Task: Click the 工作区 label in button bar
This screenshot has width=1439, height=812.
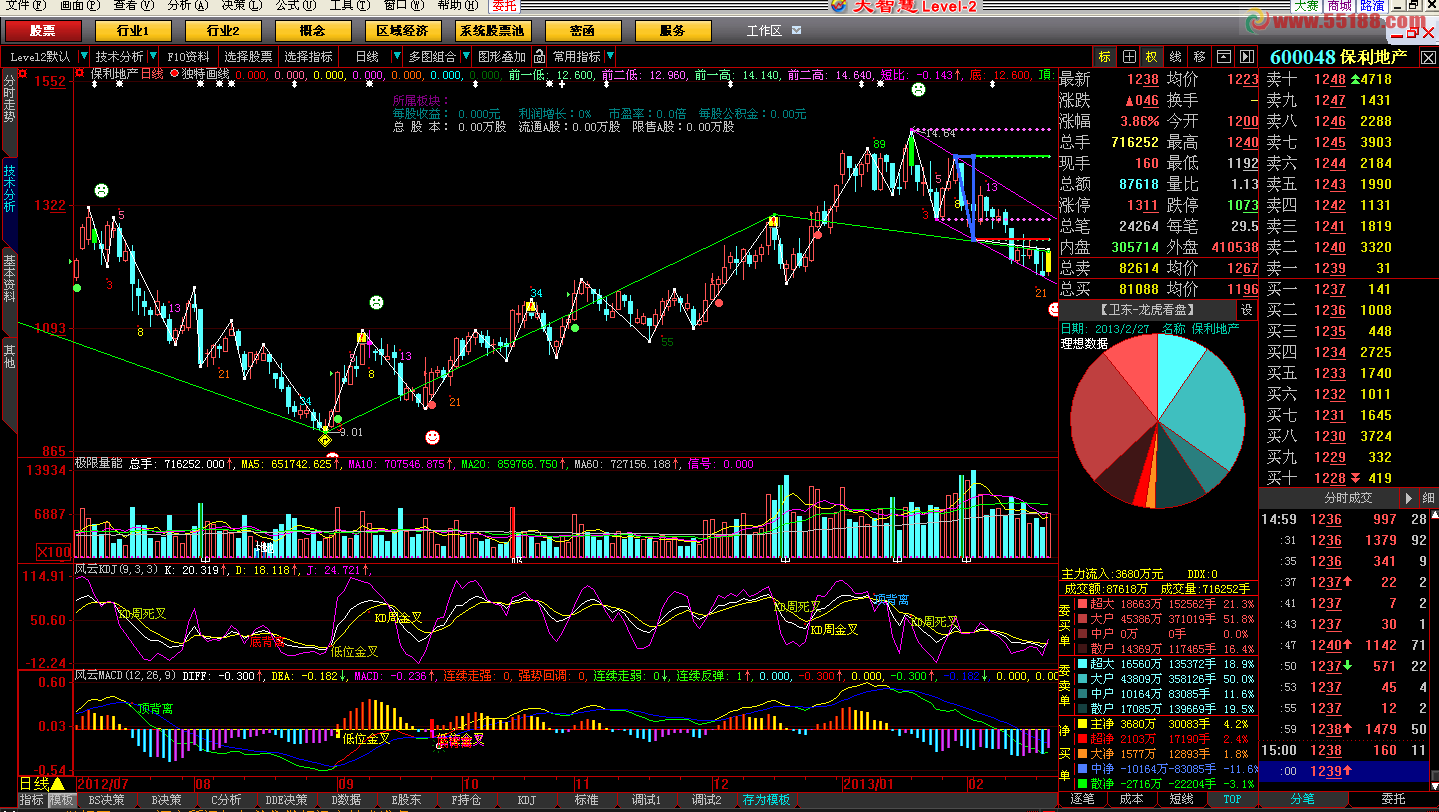Action: [764, 31]
